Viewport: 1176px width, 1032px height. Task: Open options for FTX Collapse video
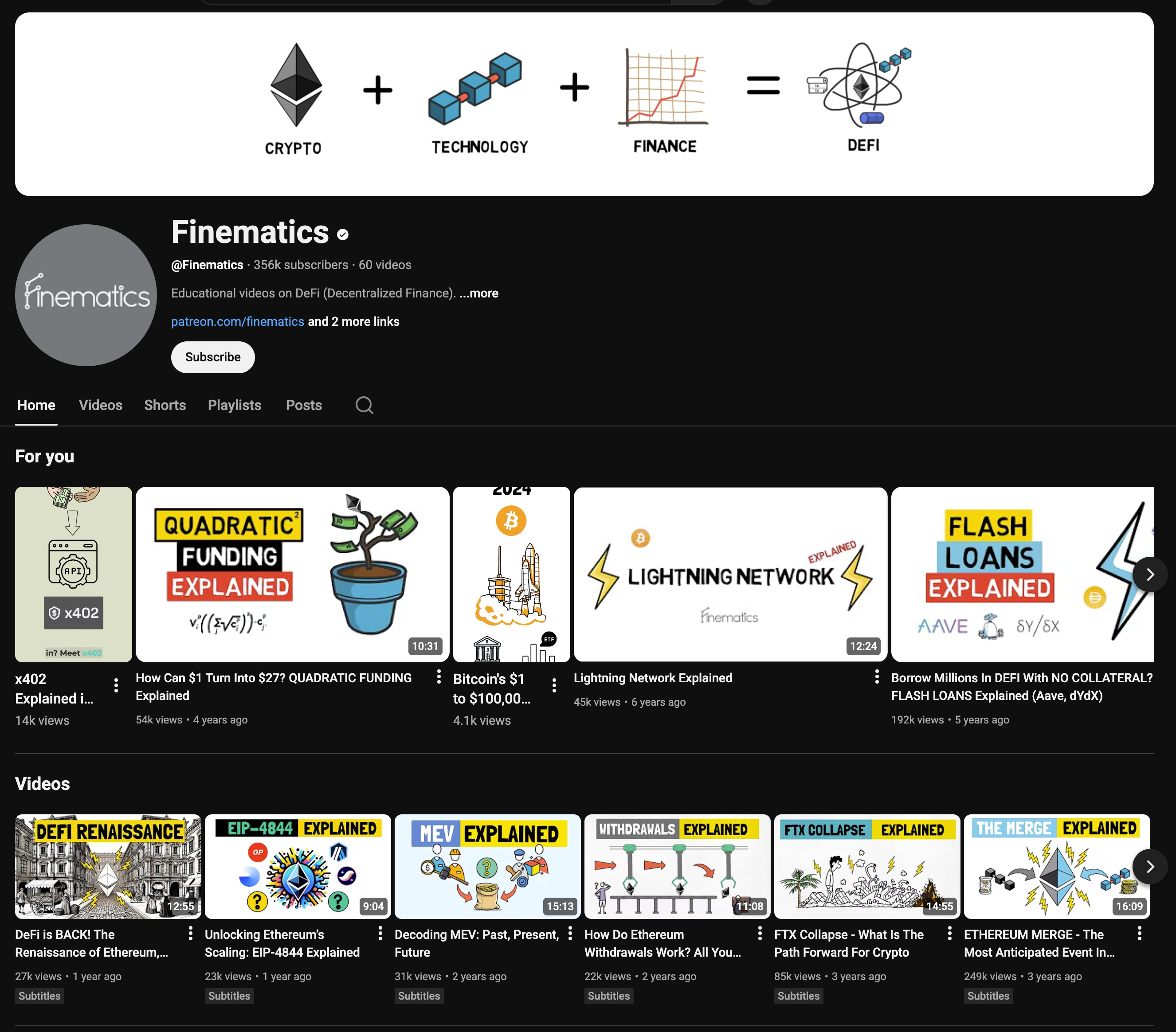point(949,933)
